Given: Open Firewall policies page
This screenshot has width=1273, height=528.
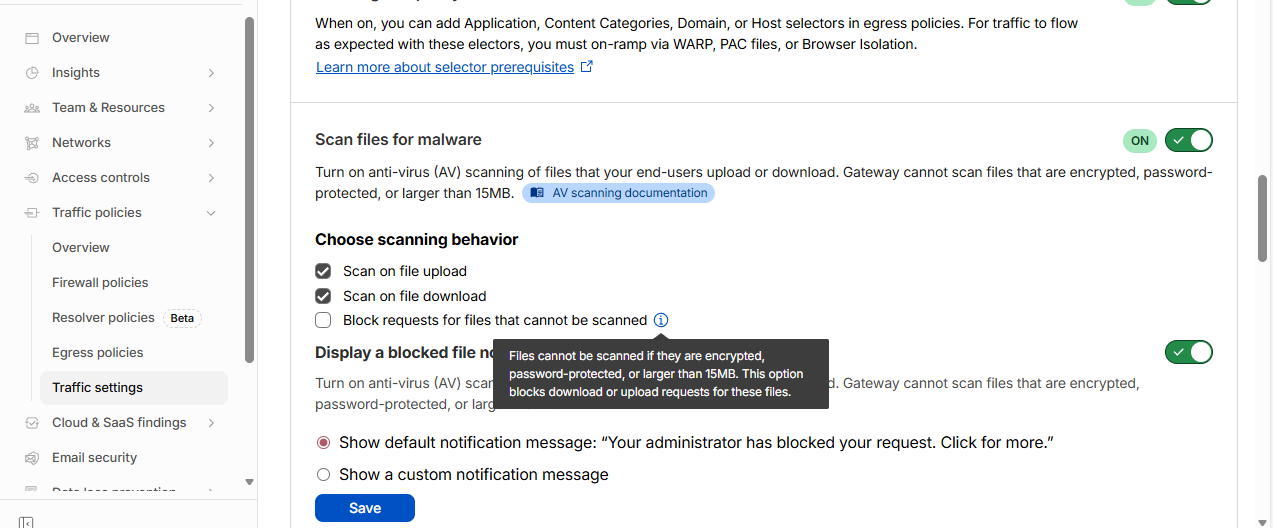Looking at the screenshot, I should click(100, 283).
